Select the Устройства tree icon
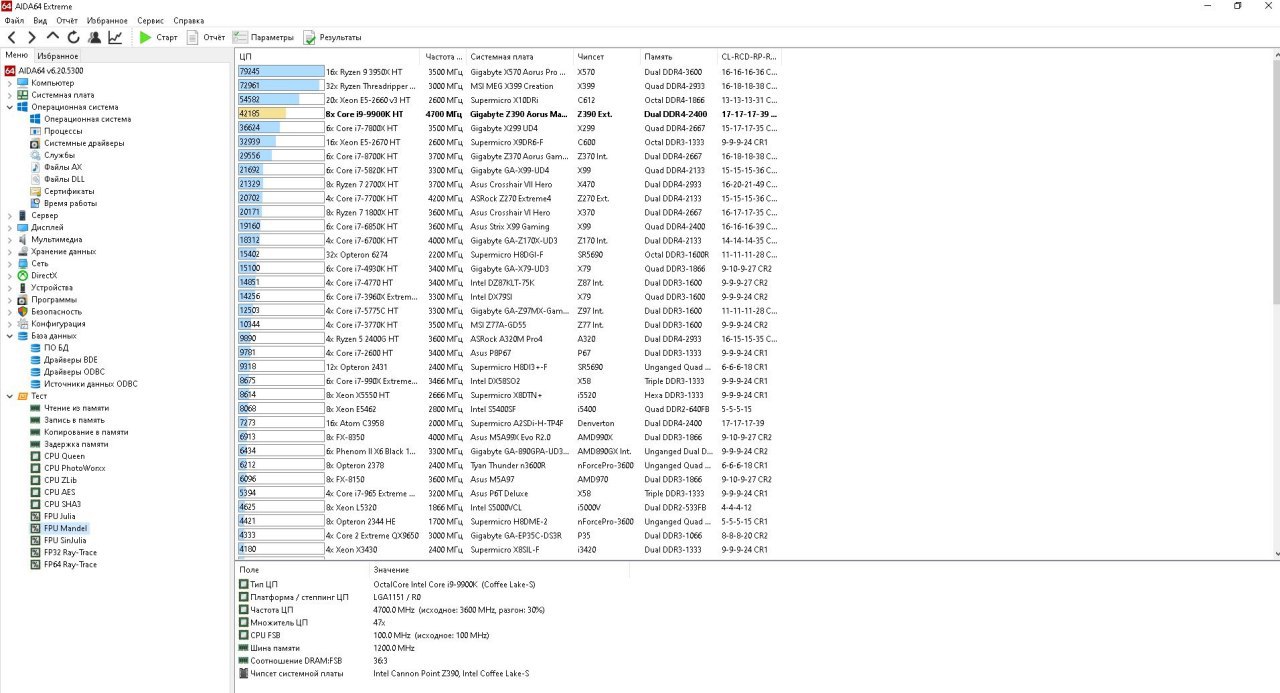 pyautogui.click(x=22, y=288)
